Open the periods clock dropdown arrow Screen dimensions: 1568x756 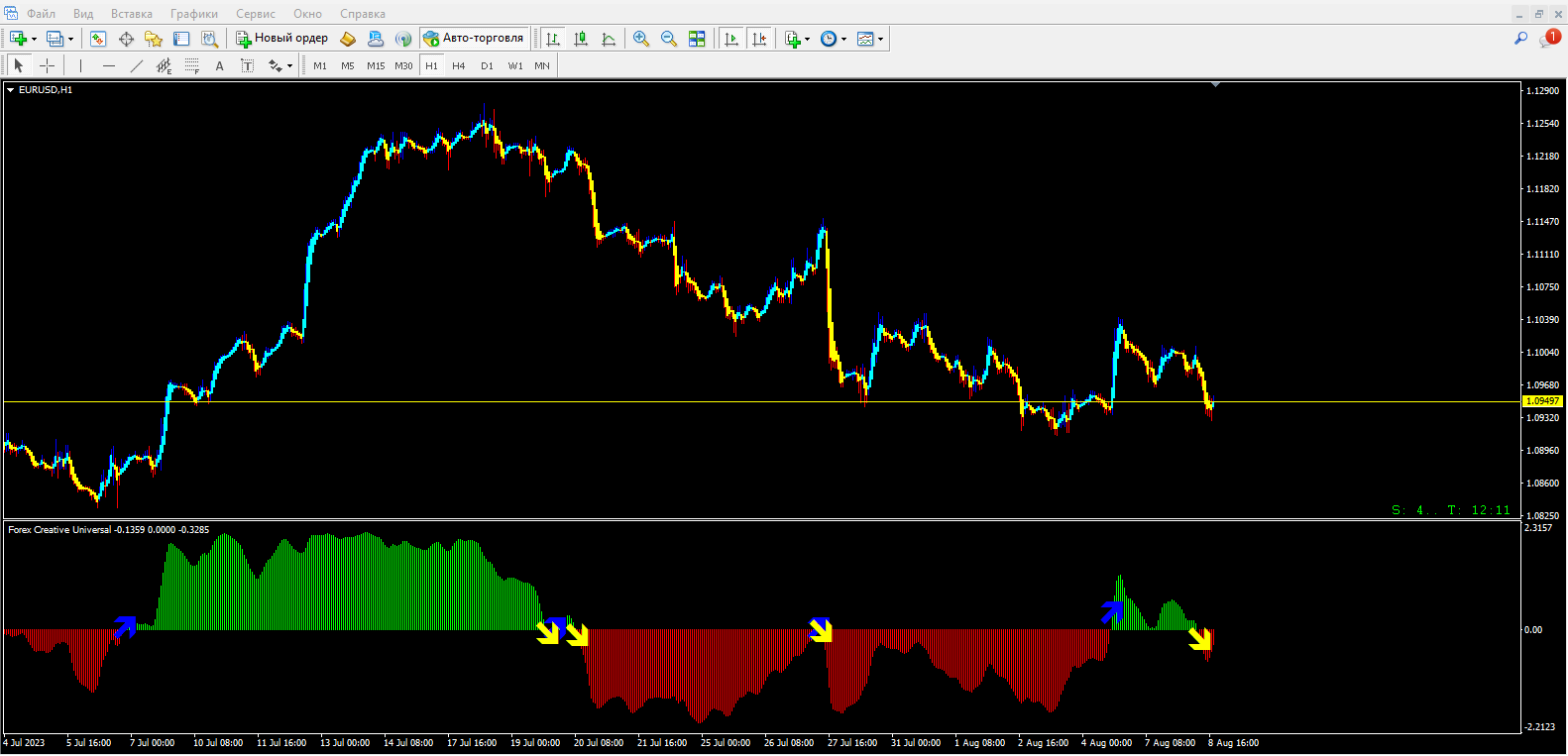844,40
